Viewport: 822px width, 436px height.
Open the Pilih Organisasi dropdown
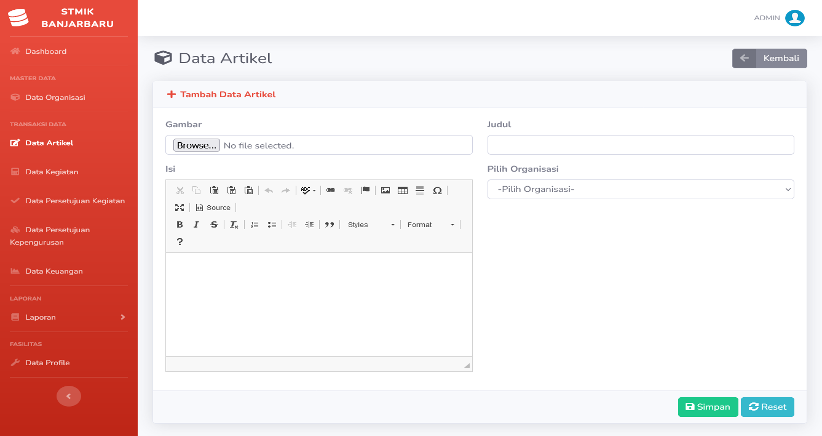(641, 189)
